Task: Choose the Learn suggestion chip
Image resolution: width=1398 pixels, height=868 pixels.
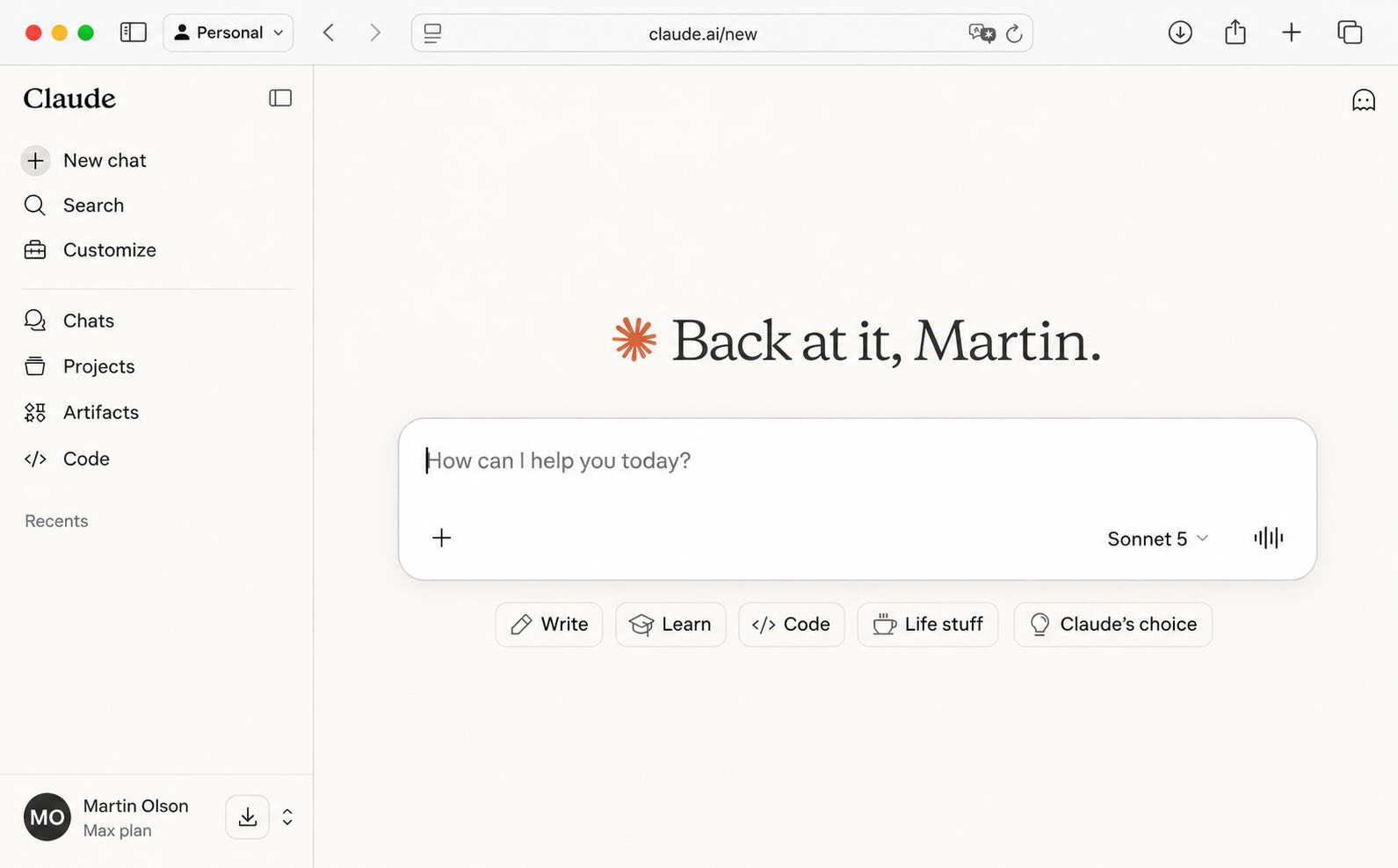Action: (670, 625)
